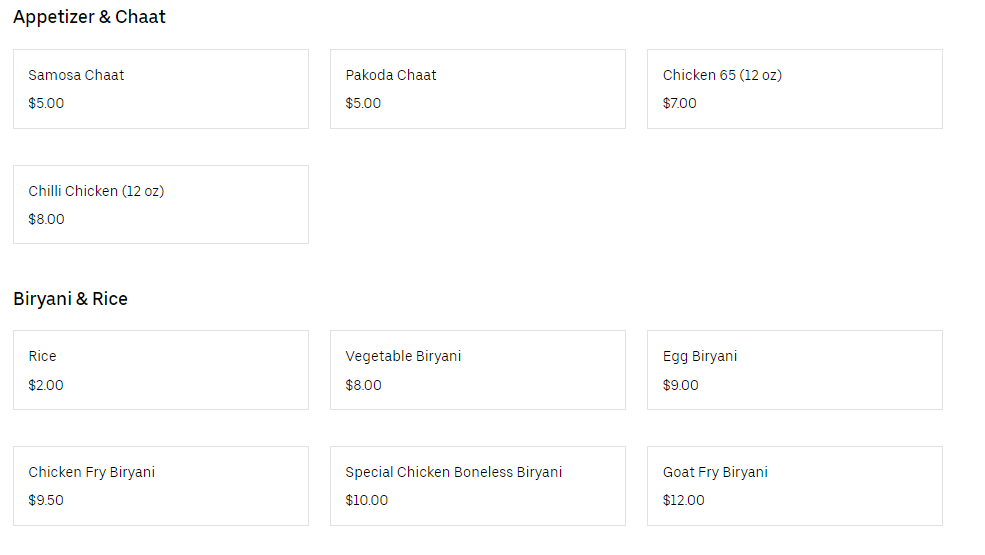The width and height of the screenshot is (985, 555).
Task: Click the $5.00 price under Samosa Chaat
Action: click(x=46, y=103)
